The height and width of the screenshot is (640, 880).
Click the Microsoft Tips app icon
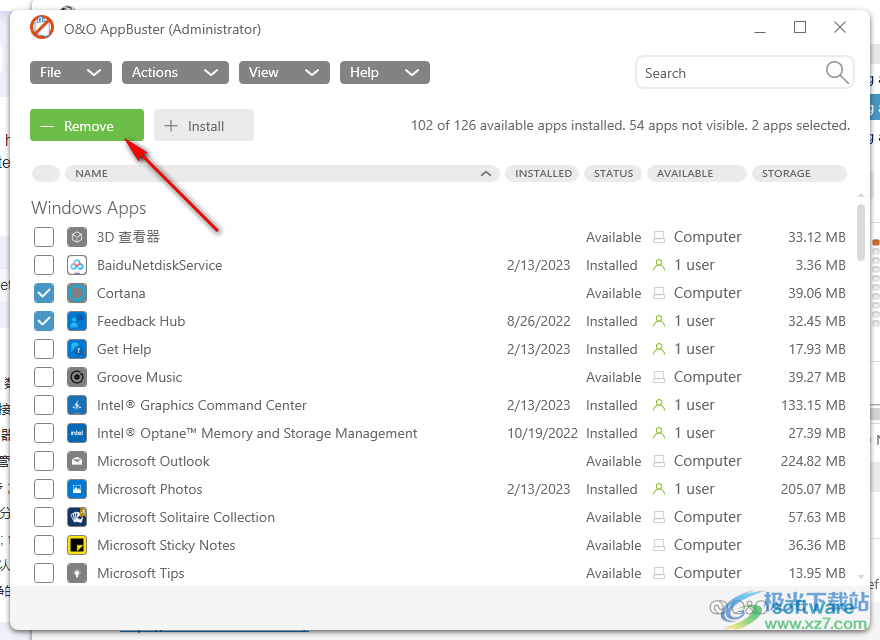77,573
